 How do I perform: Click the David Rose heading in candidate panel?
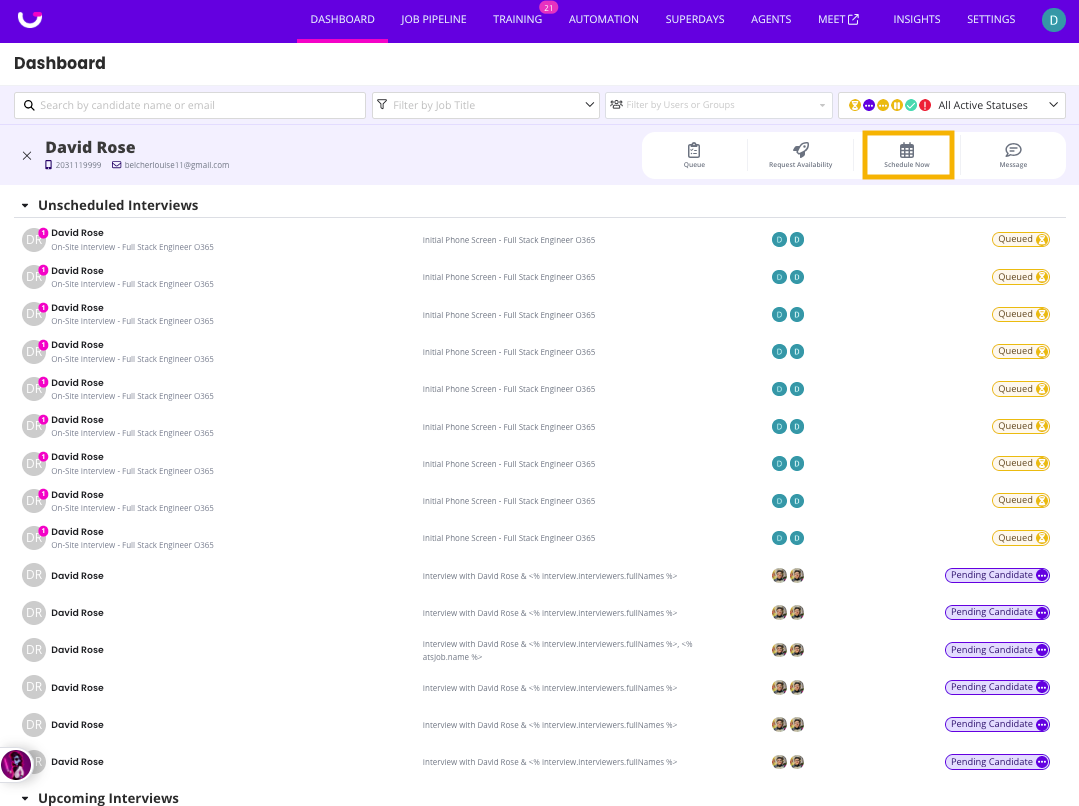point(90,147)
